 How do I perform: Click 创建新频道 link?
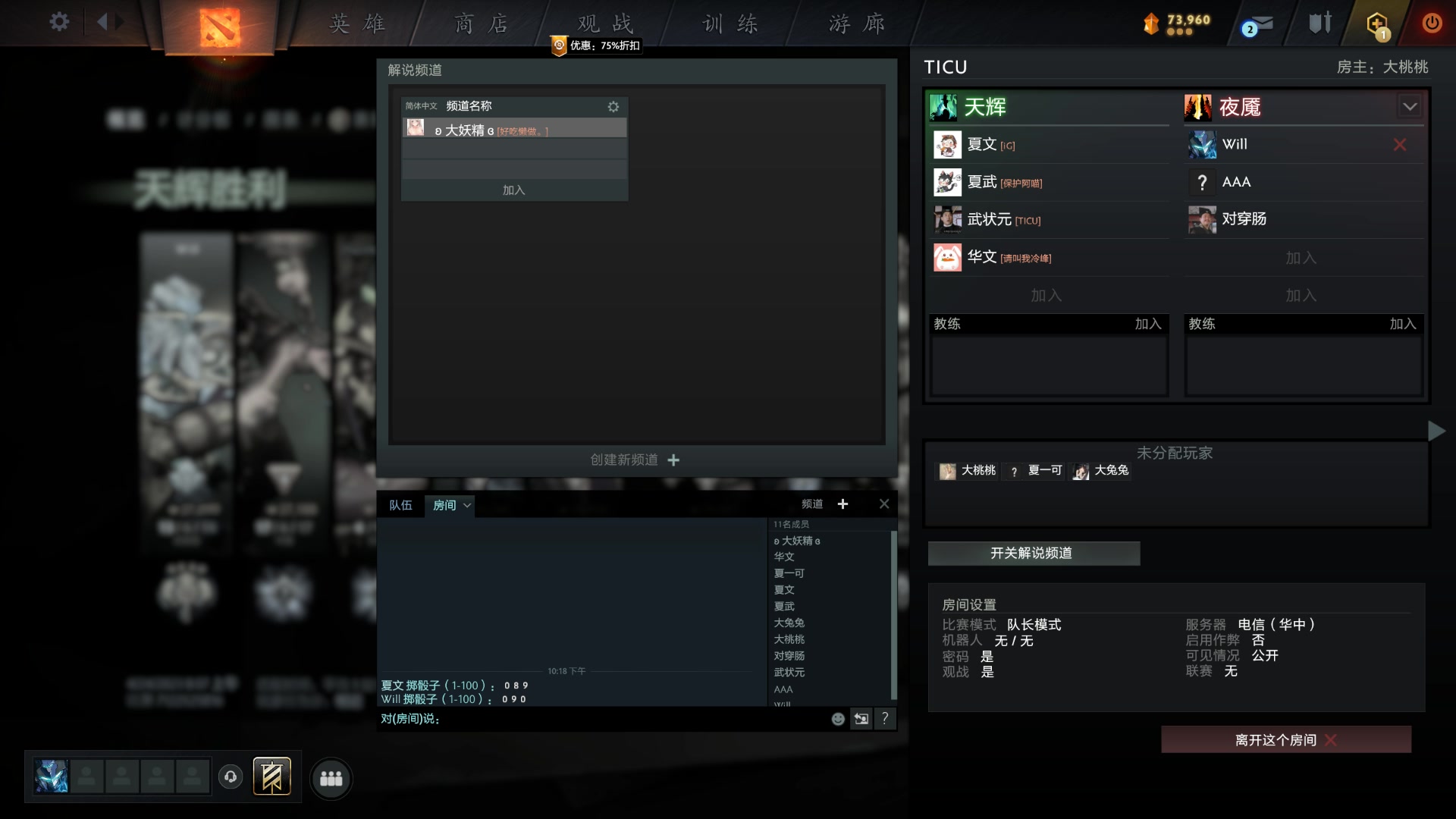[624, 460]
